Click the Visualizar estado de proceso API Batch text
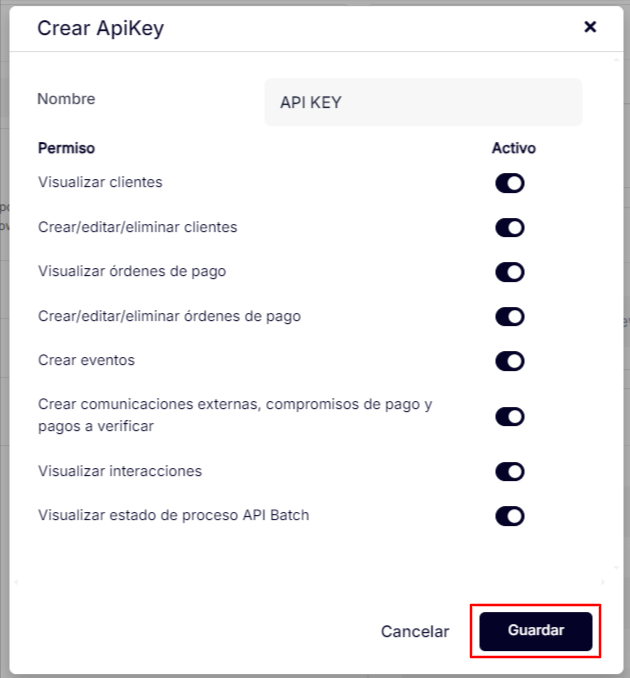 point(174,516)
